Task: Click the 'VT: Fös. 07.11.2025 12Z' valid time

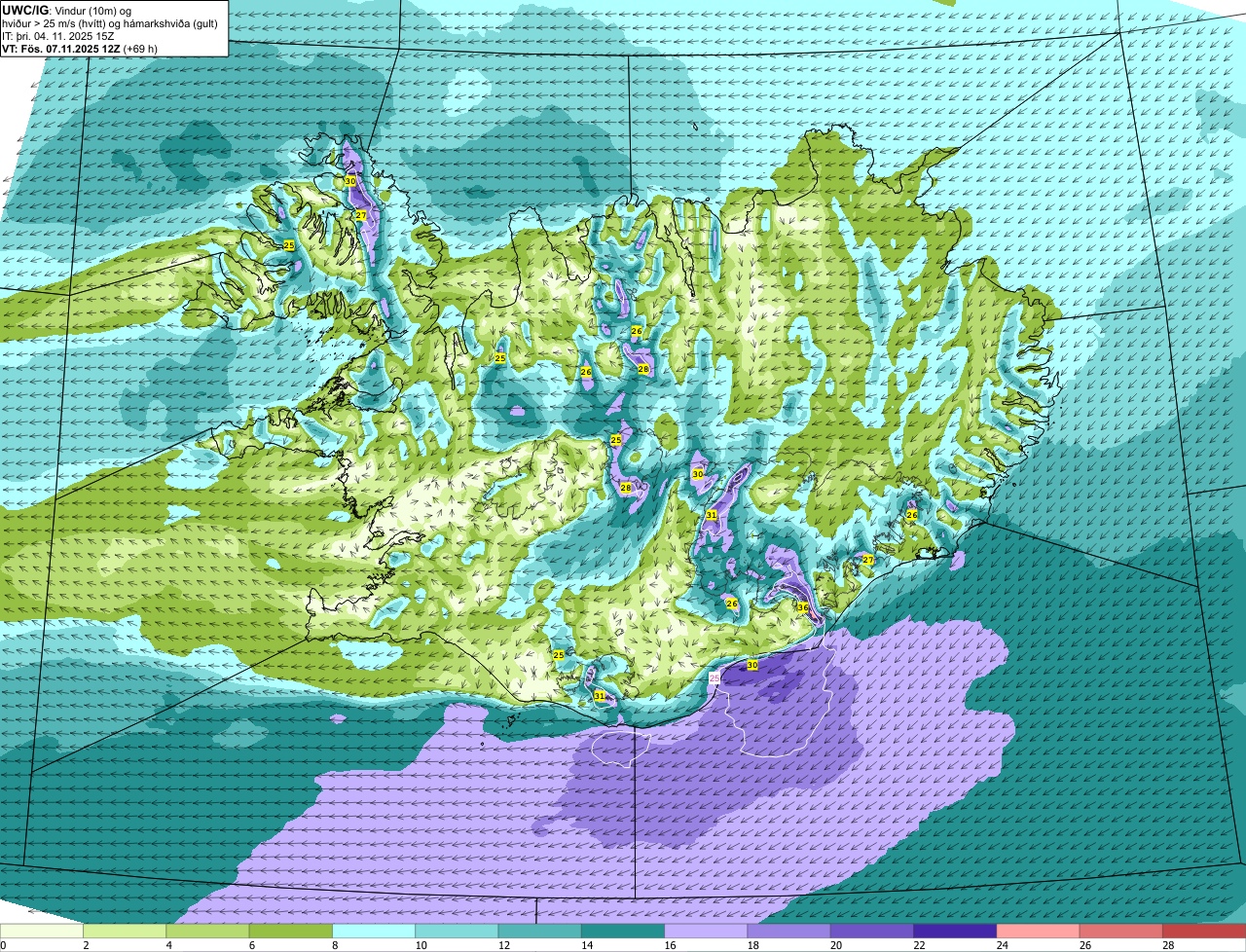Action: pos(62,49)
